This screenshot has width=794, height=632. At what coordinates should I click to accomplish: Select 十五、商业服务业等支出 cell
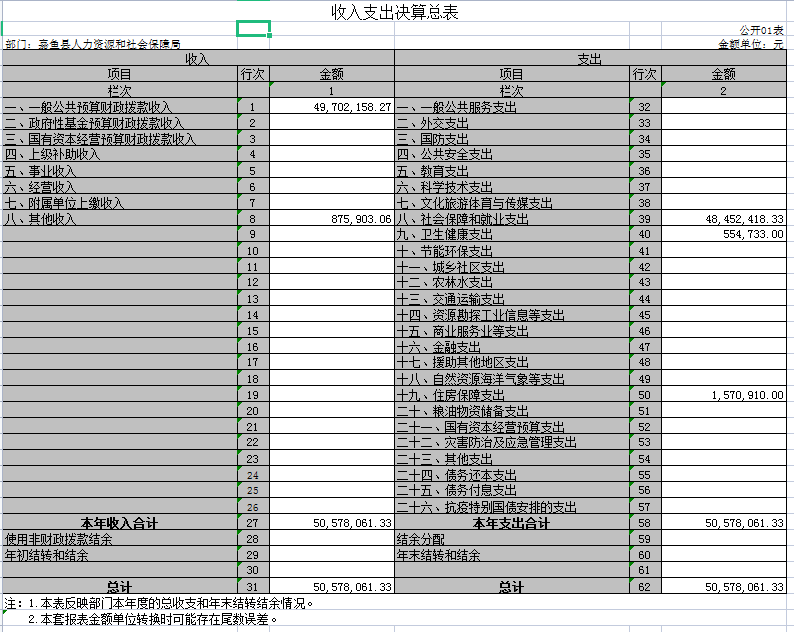point(511,331)
